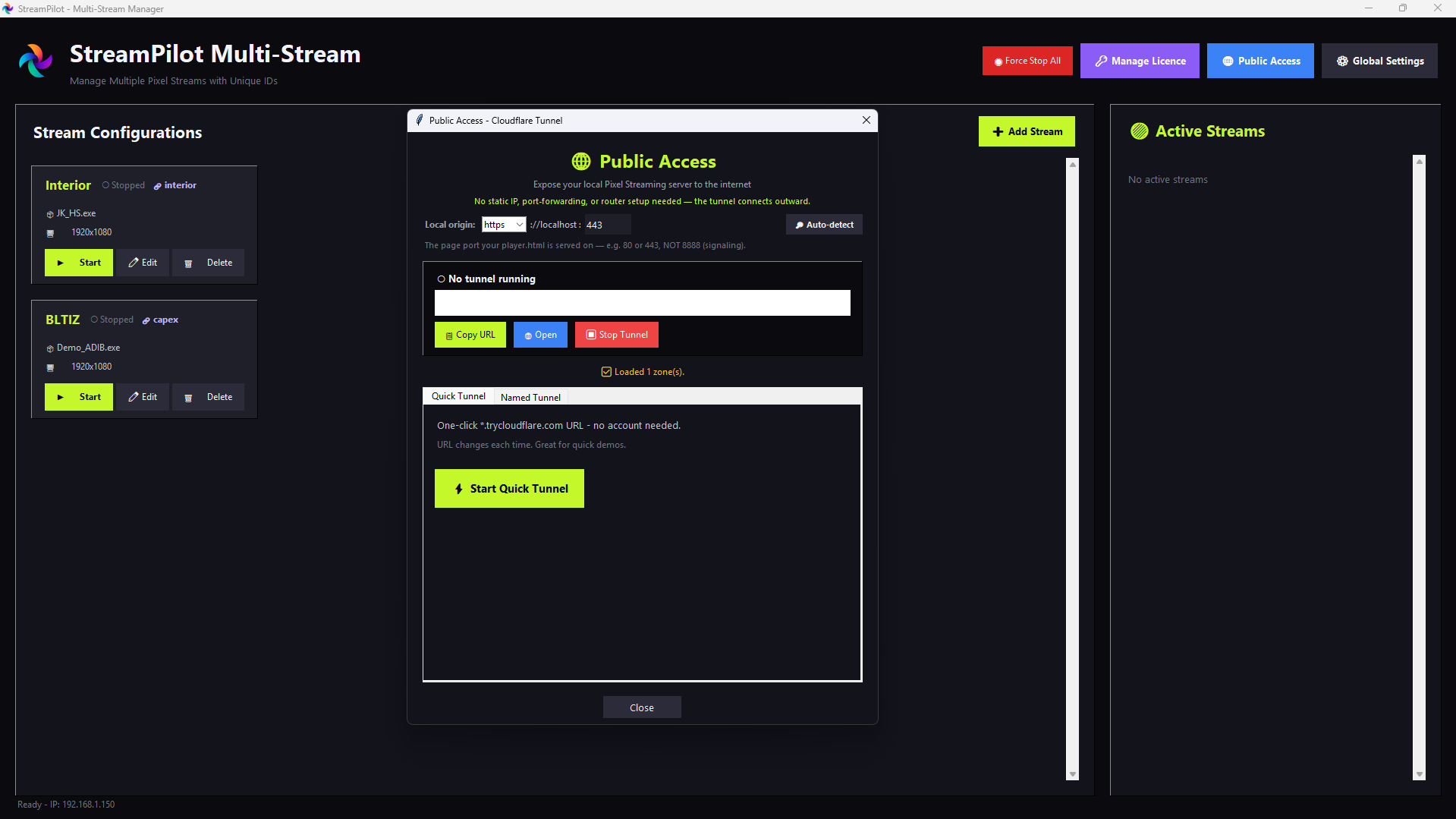Click the stopped status circle for BLTIZ
The width and height of the screenshot is (1456, 819).
[95, 320]
